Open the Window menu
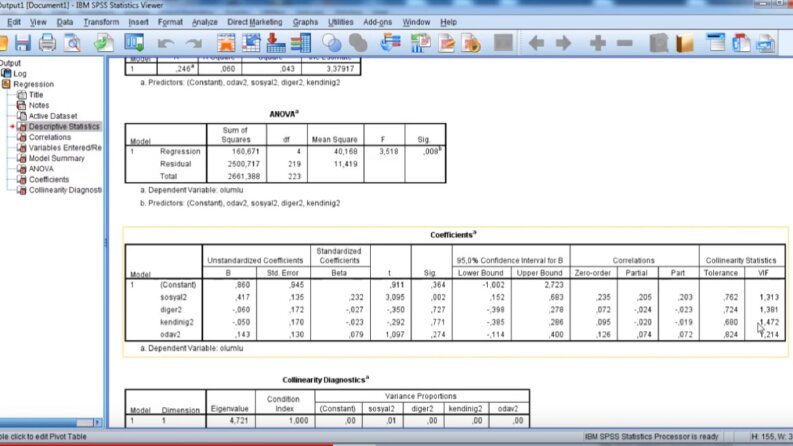This screenshot has width=793, height=446. coord(416,22)
